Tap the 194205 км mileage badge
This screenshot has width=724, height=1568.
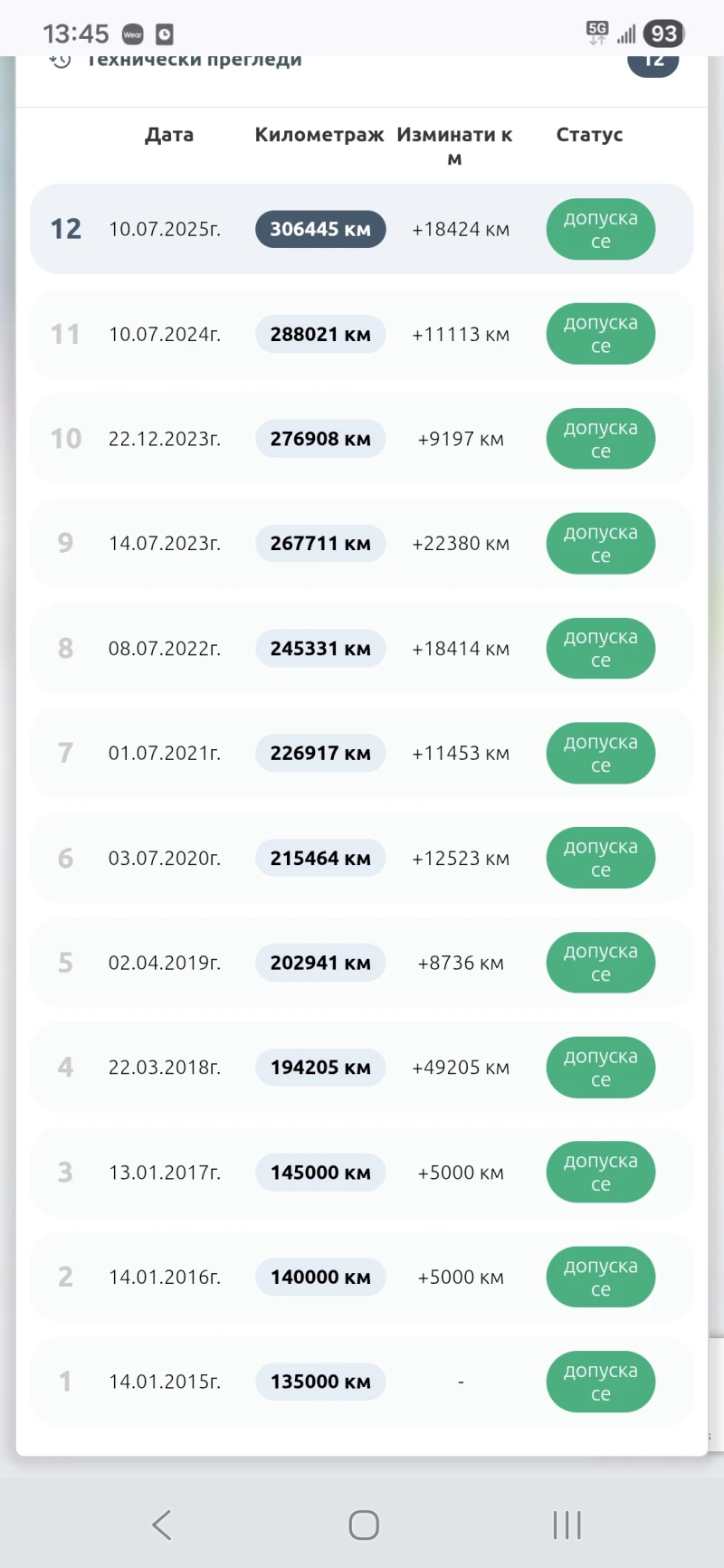(x=320, y=1068)
